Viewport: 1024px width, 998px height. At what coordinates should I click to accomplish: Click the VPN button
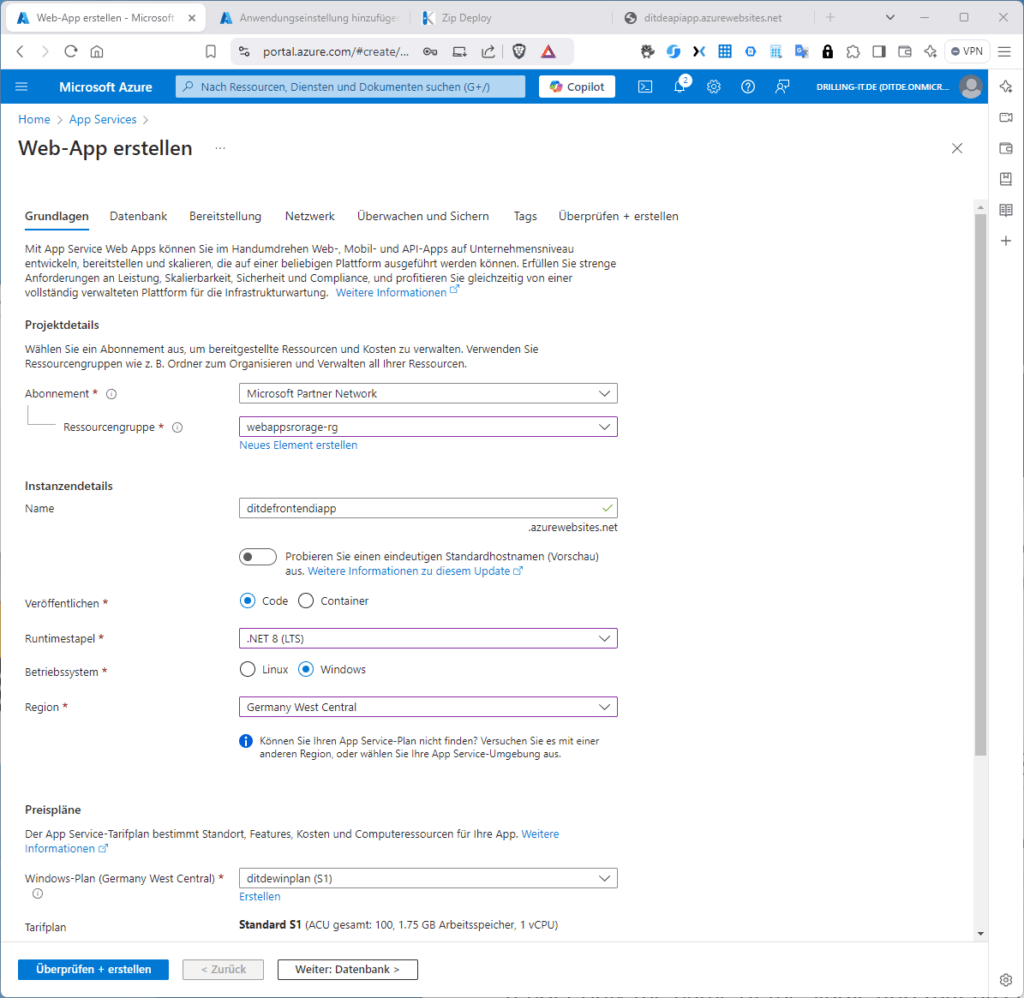pos(967,52)
